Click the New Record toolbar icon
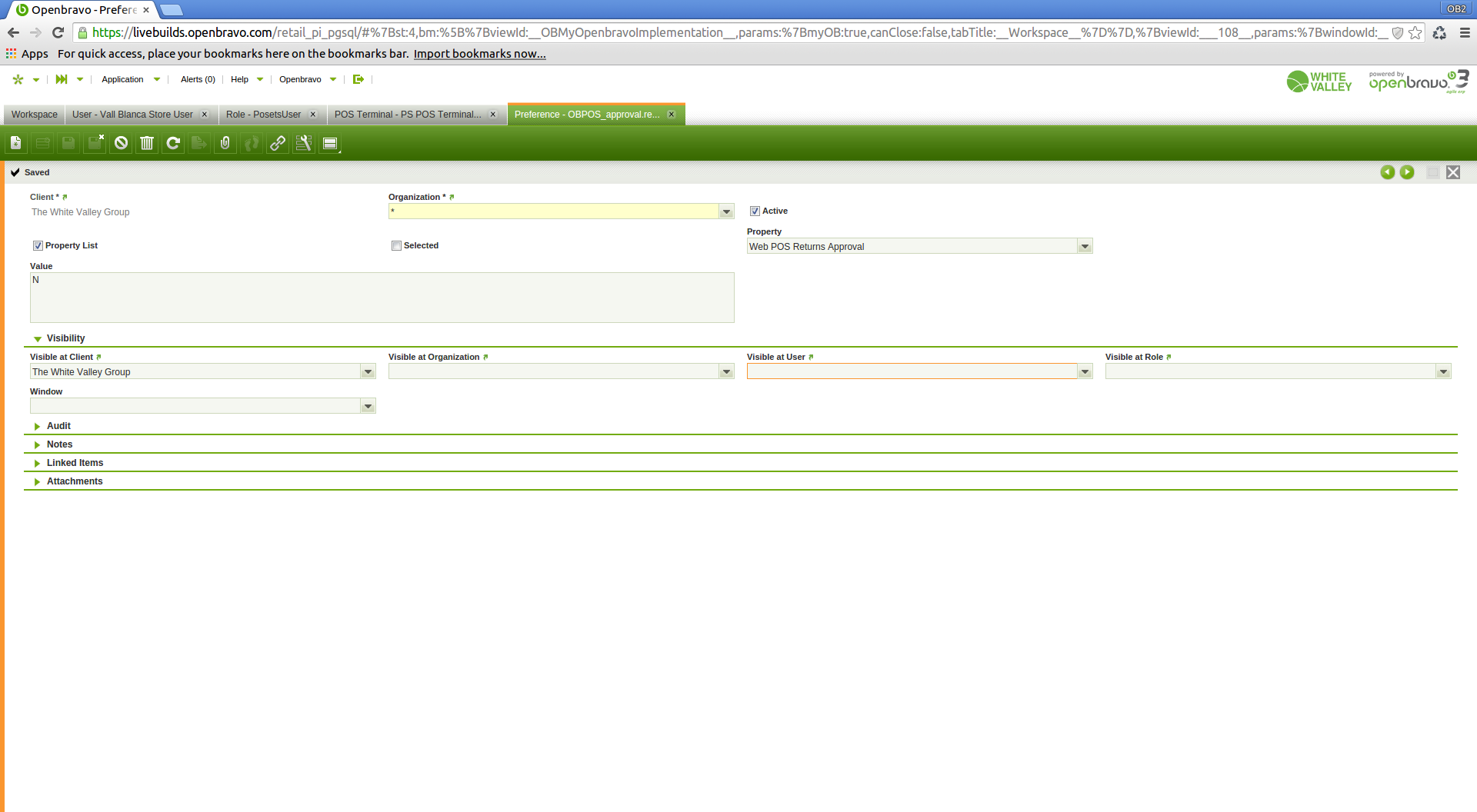 (16, 143)
